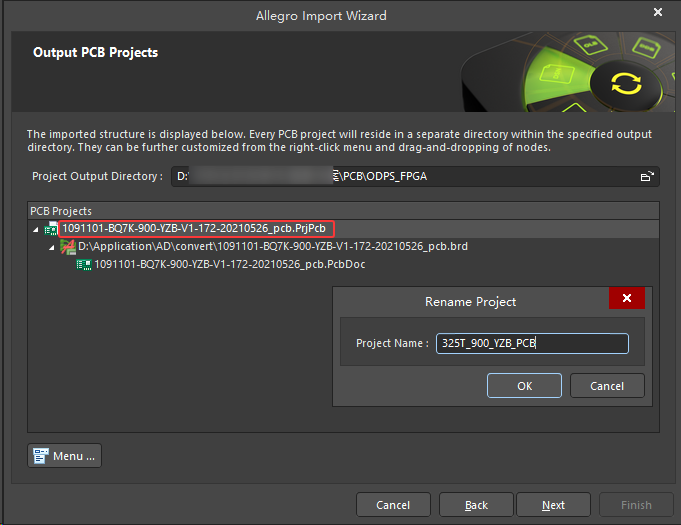Select the PcbDoc document row

coord(343,264)
